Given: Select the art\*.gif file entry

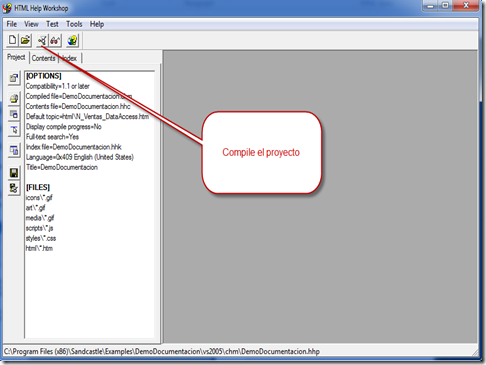Looking at the screenshot, I should point(35,208).
